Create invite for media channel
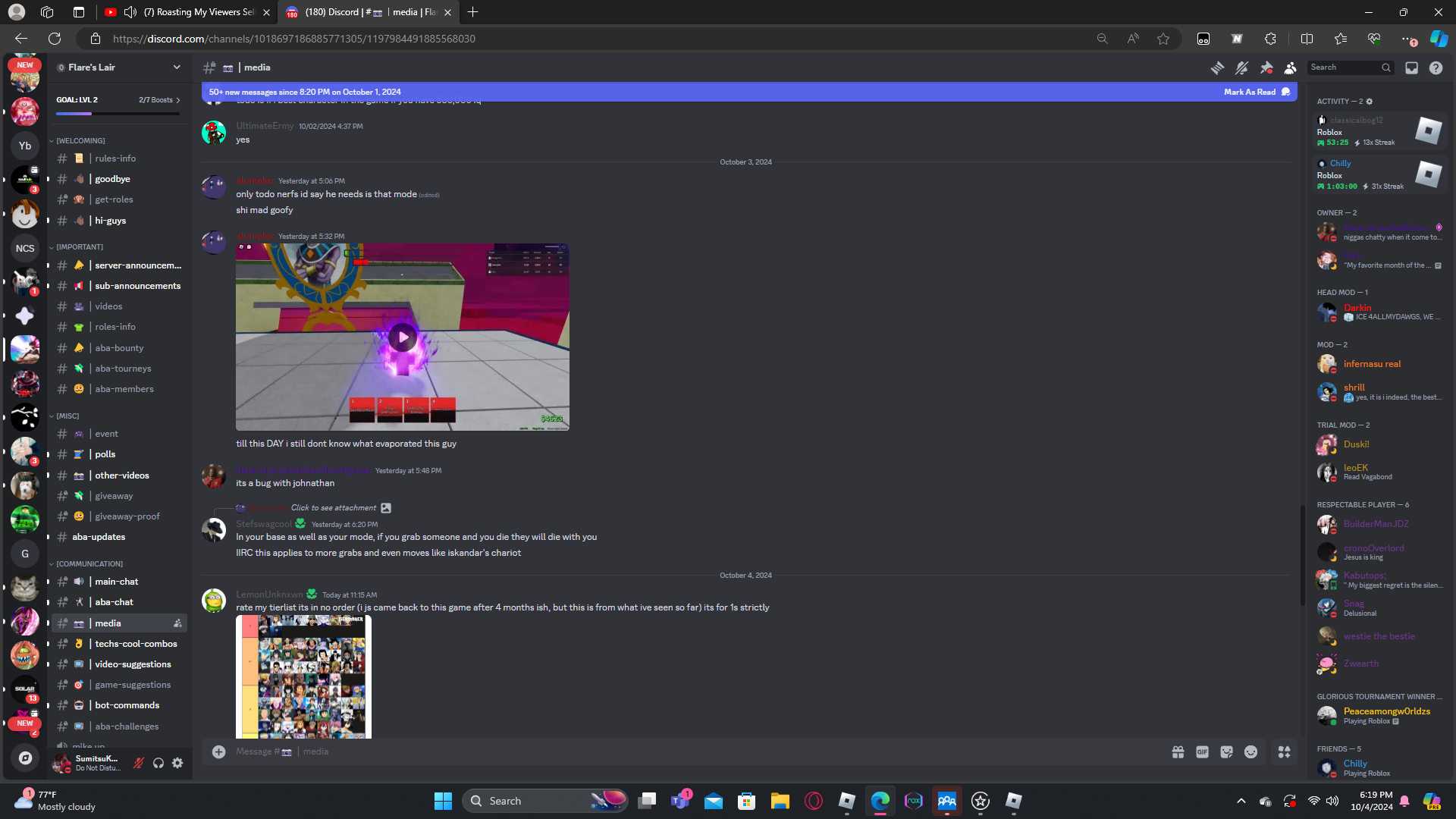This screenshot has height=819, width=1456. [x=177, y=623]
